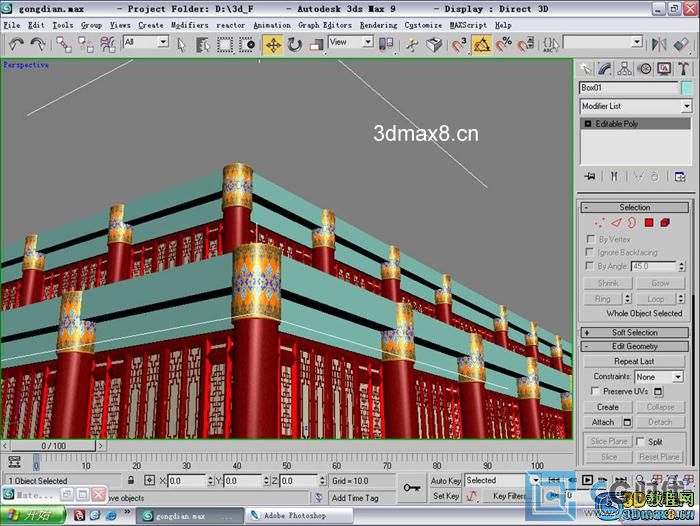Click the Mirror tool icon
Screen dimensions: 700x526
tap(659, 44)
